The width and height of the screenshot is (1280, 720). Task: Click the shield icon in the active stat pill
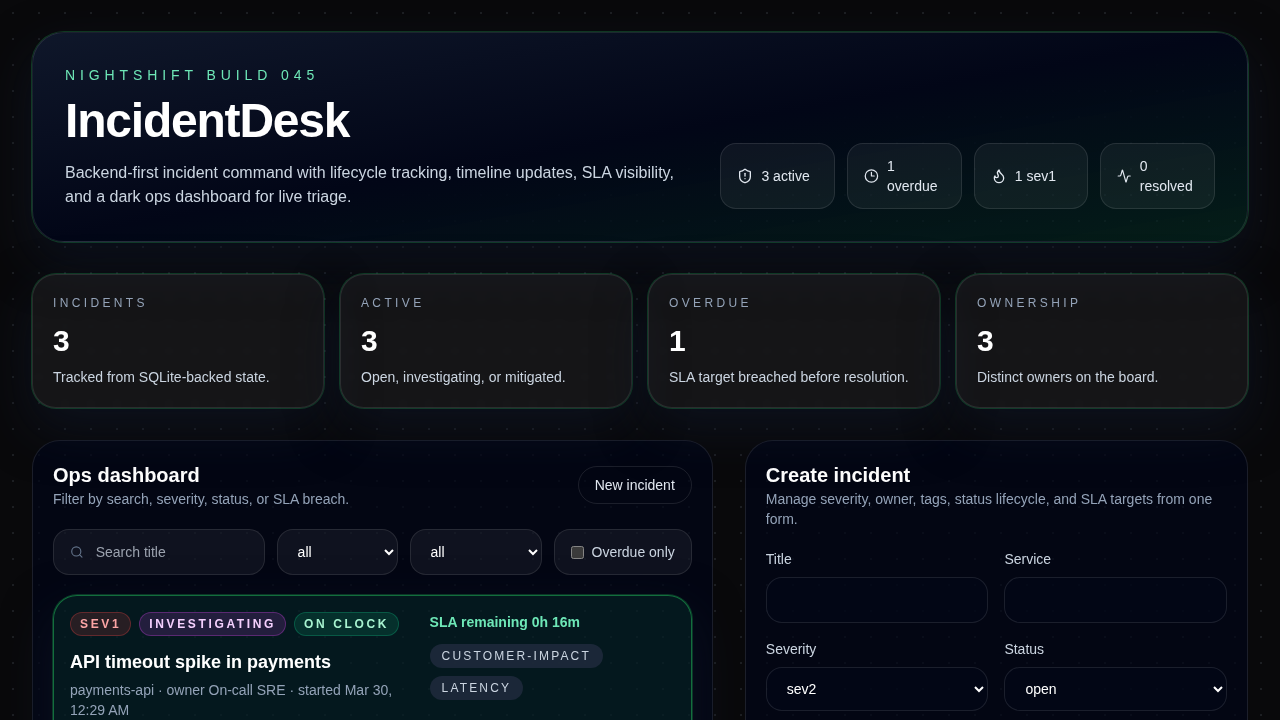pos(745,176)
